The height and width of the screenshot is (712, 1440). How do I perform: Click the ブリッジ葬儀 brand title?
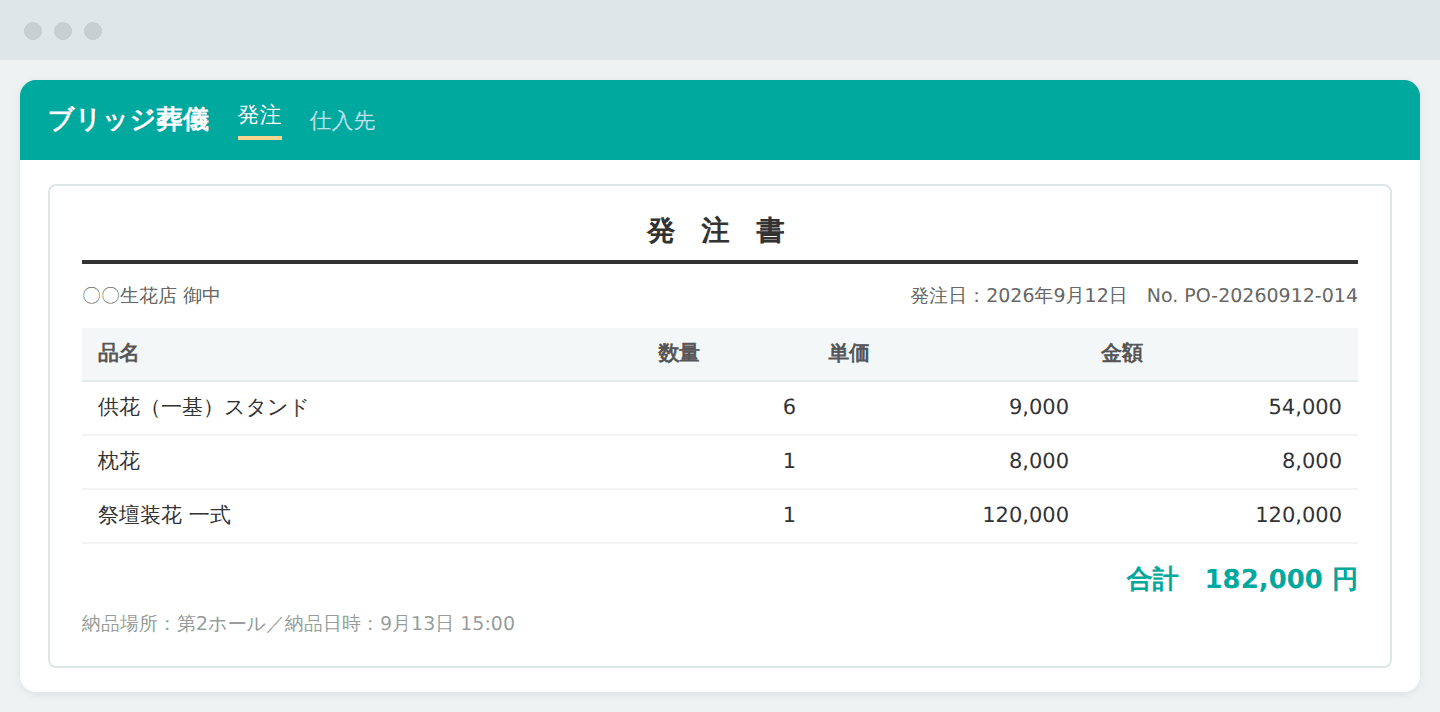(129, 120)
